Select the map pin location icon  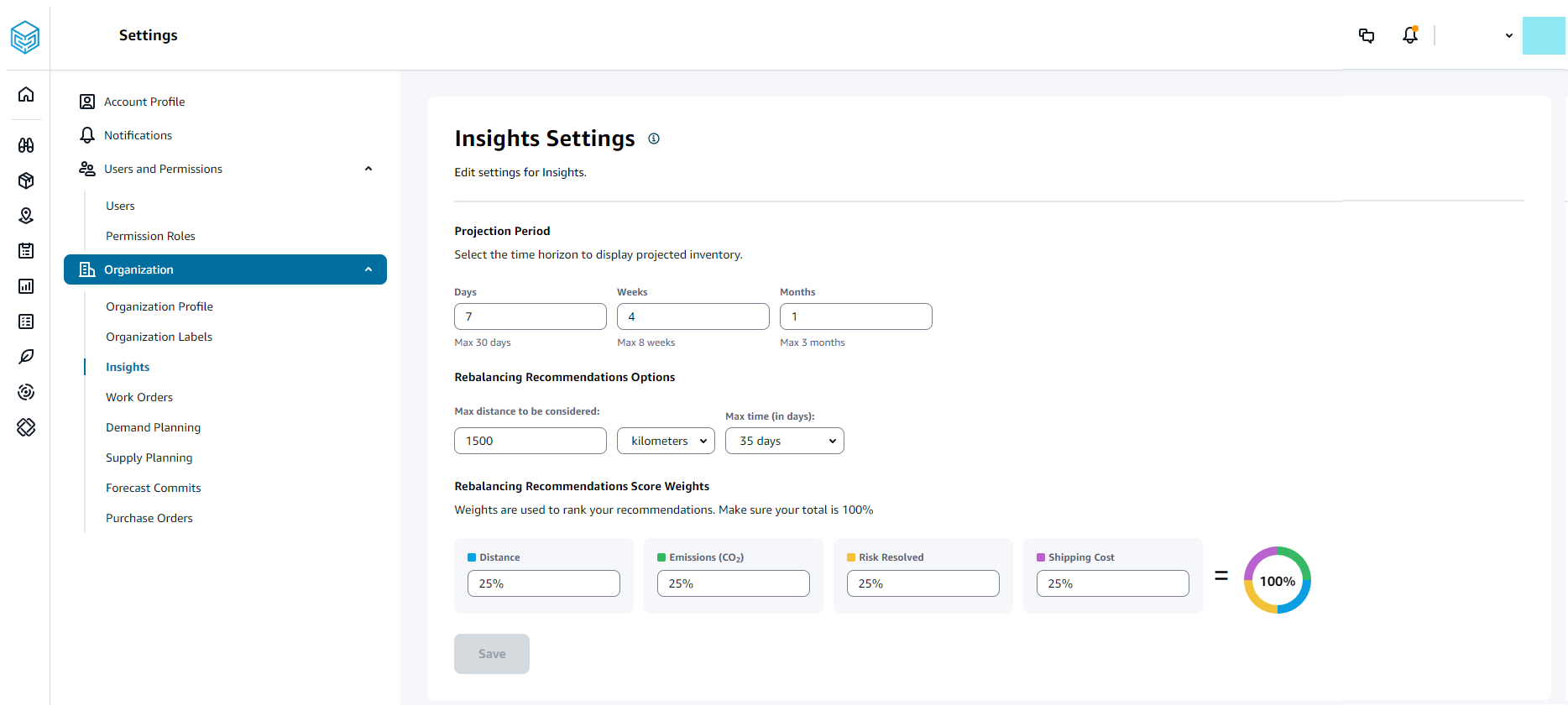click(x=26, y=216)
